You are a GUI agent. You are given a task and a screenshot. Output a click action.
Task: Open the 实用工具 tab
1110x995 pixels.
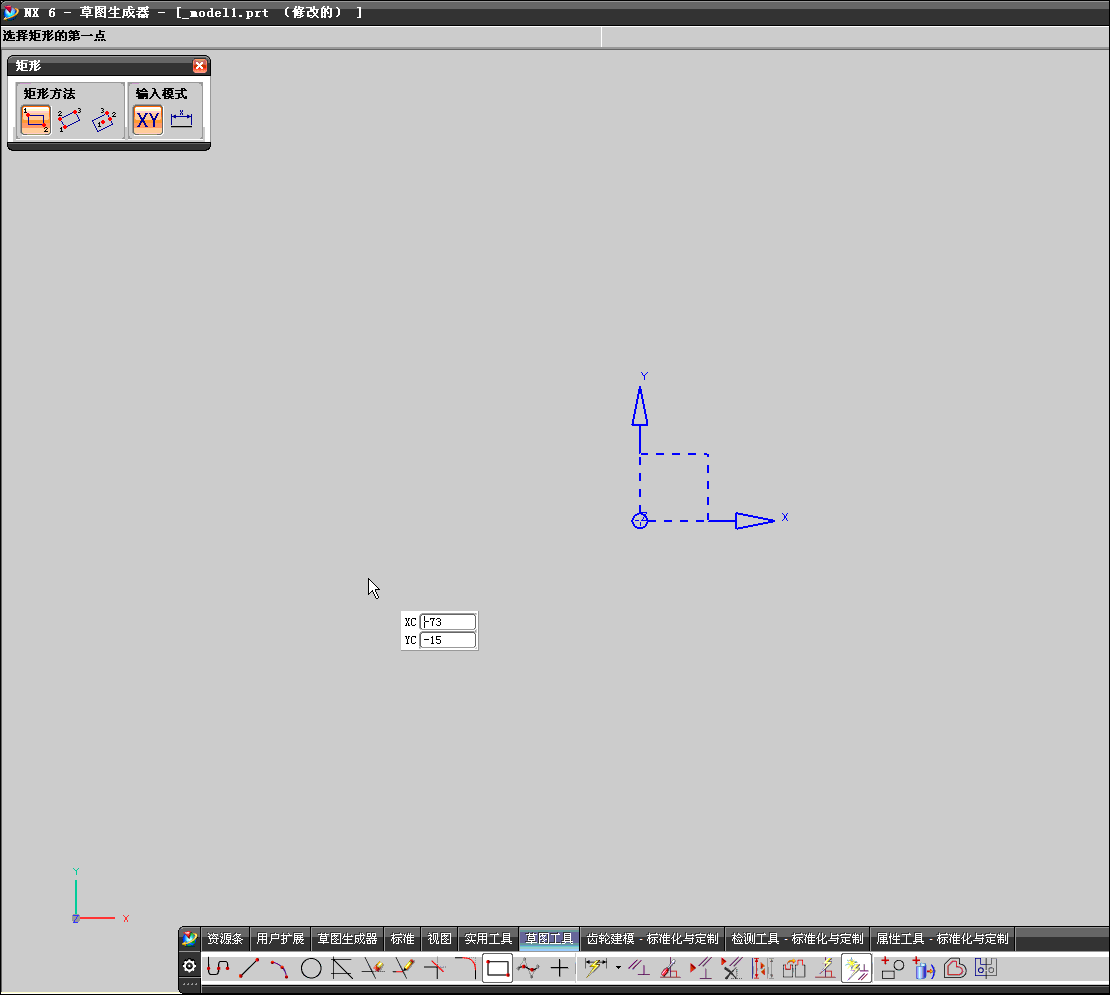pos(488,938)
